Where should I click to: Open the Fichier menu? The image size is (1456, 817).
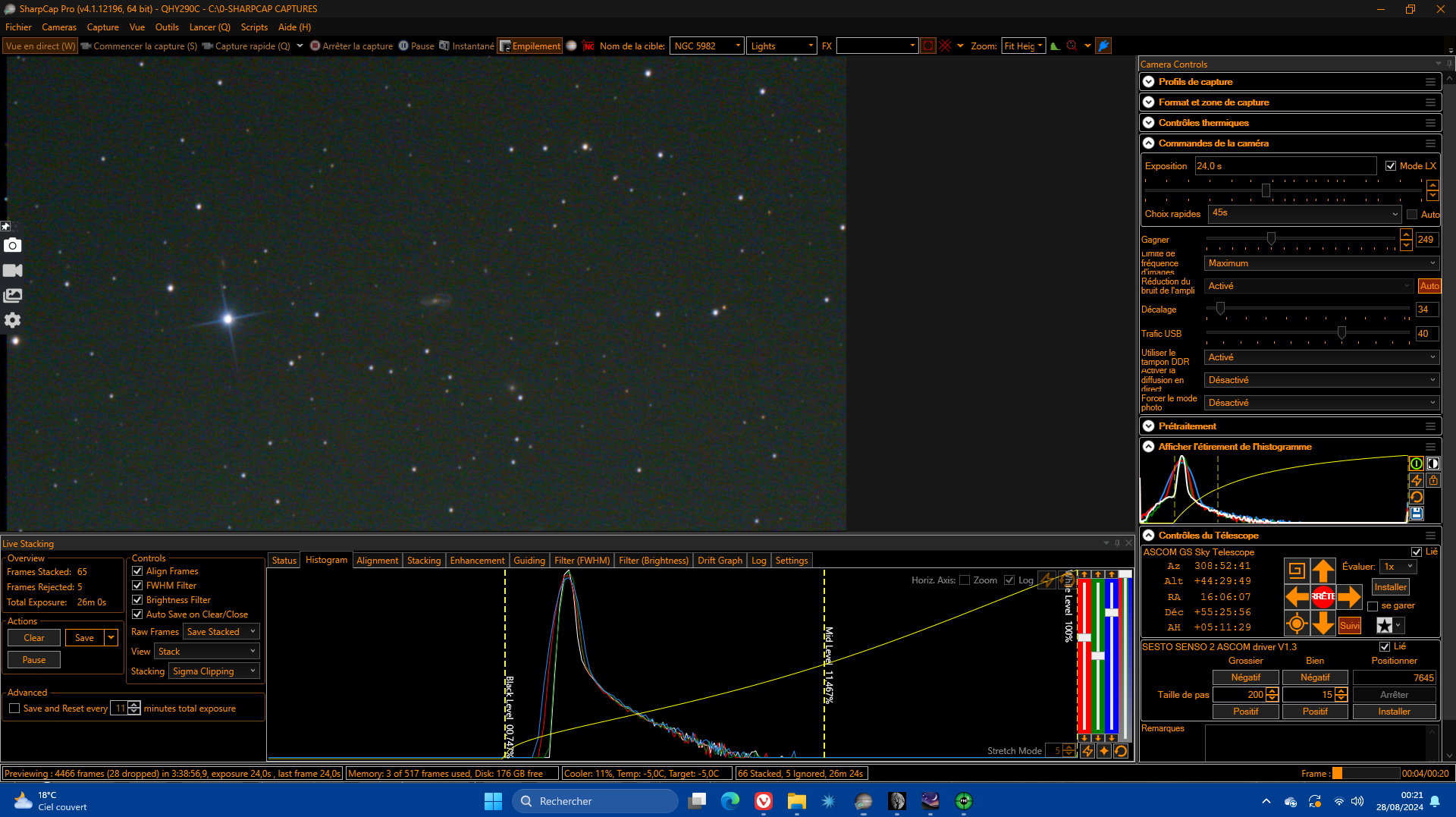point(18,27)
